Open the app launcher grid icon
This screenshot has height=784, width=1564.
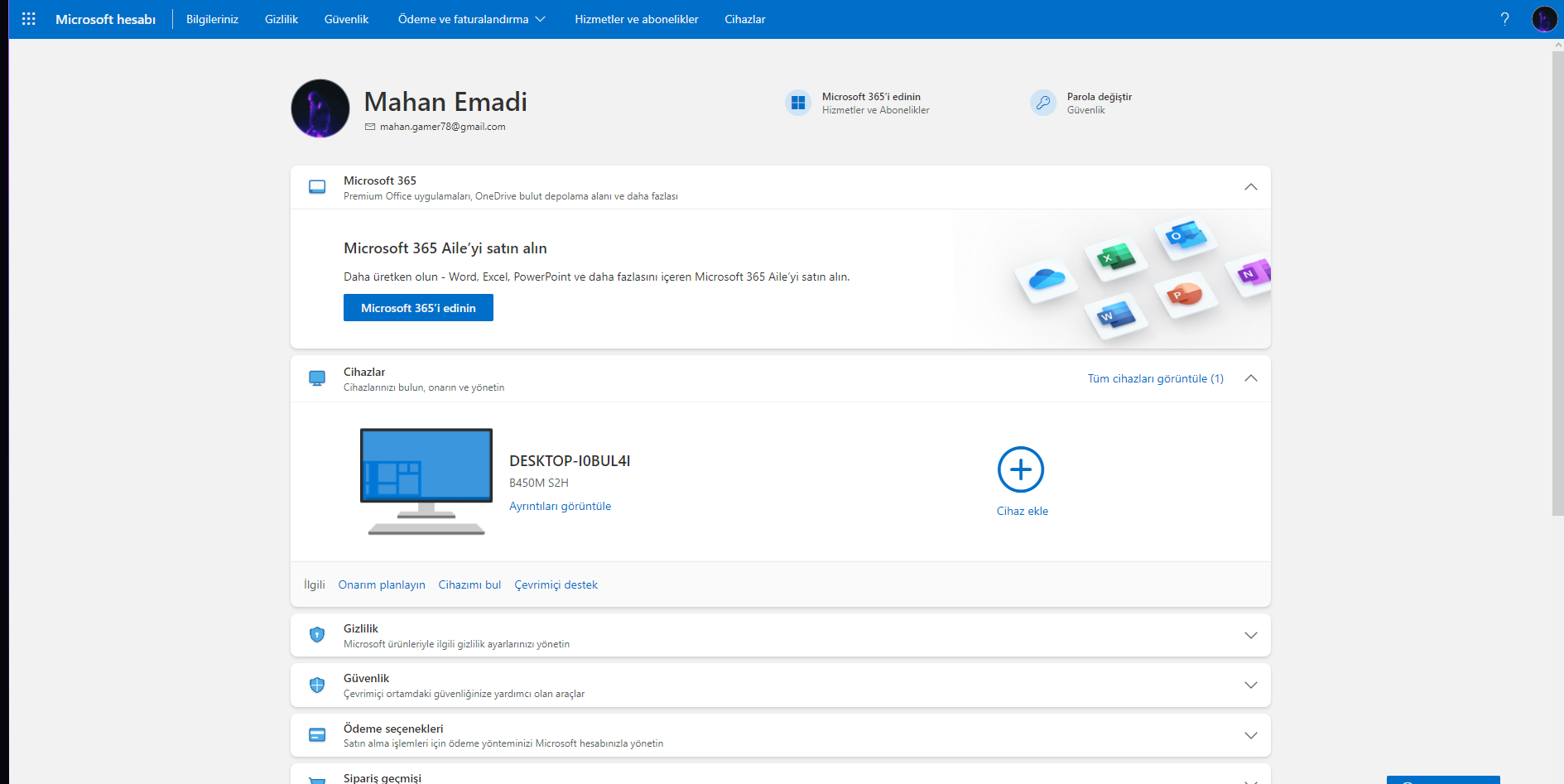click(x=28, y=19)
